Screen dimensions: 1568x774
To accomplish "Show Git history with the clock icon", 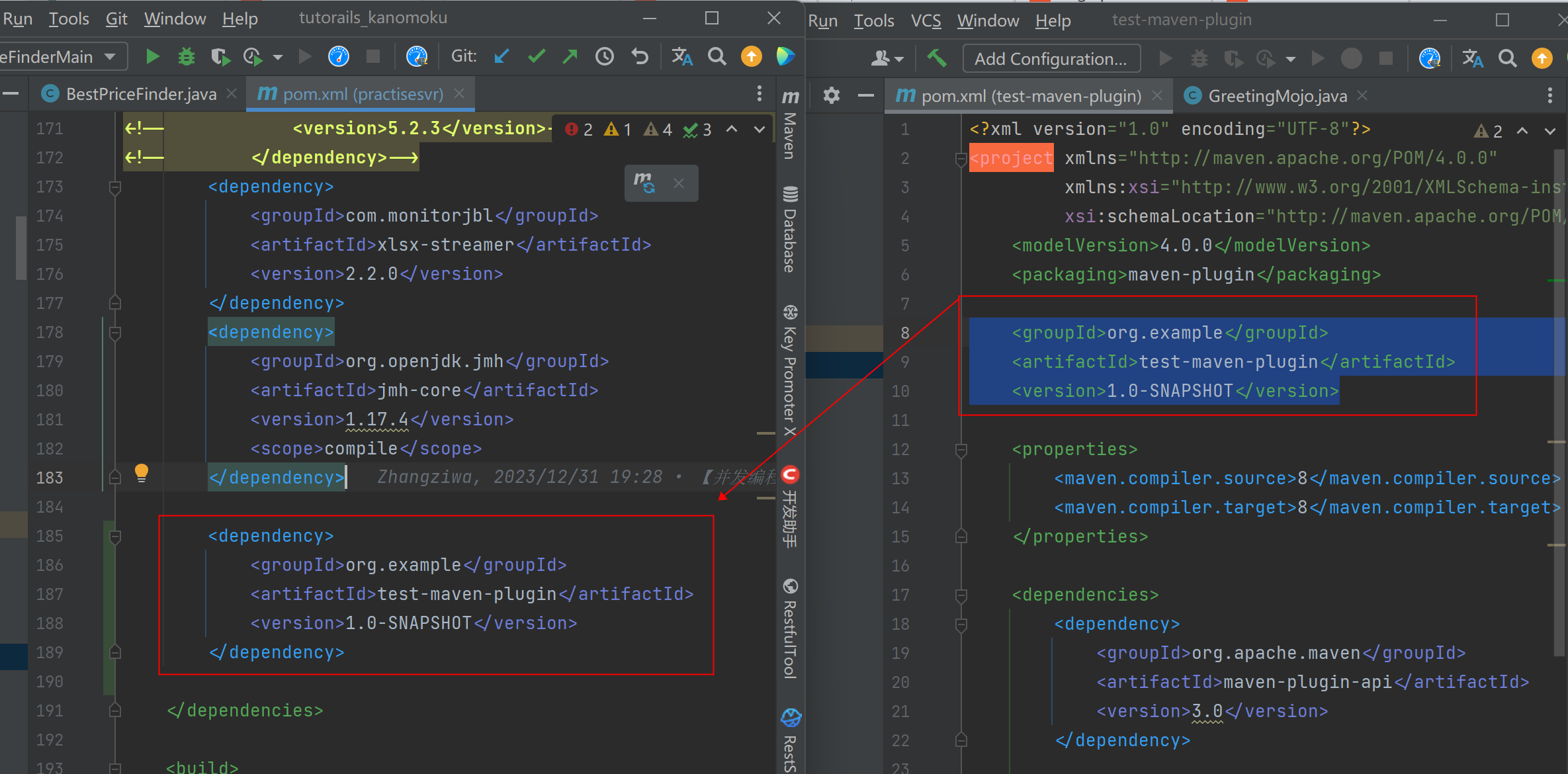I will point(604,57).
